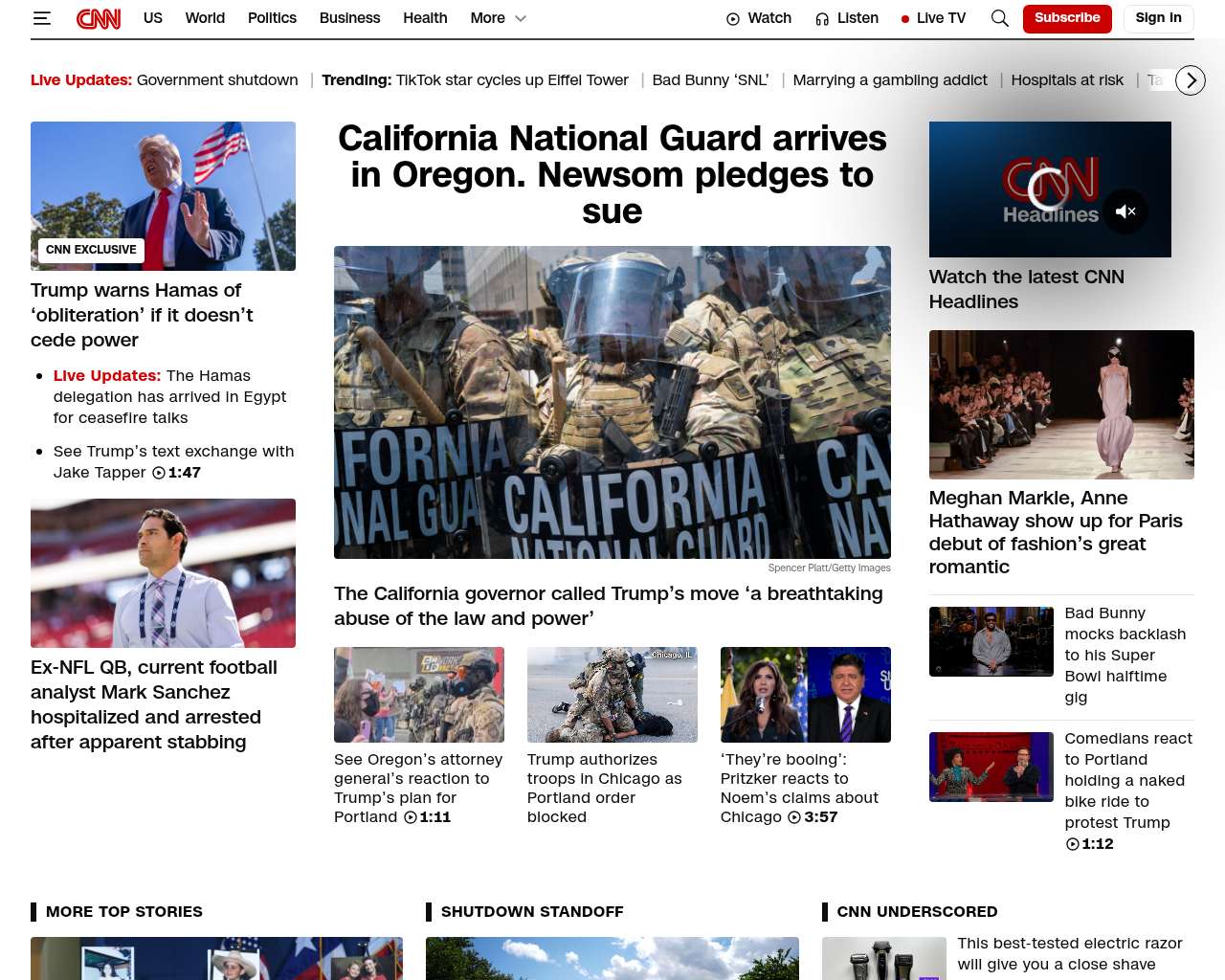
Task: Open Trump speaking thumbnail image
Action: (163, 196)
